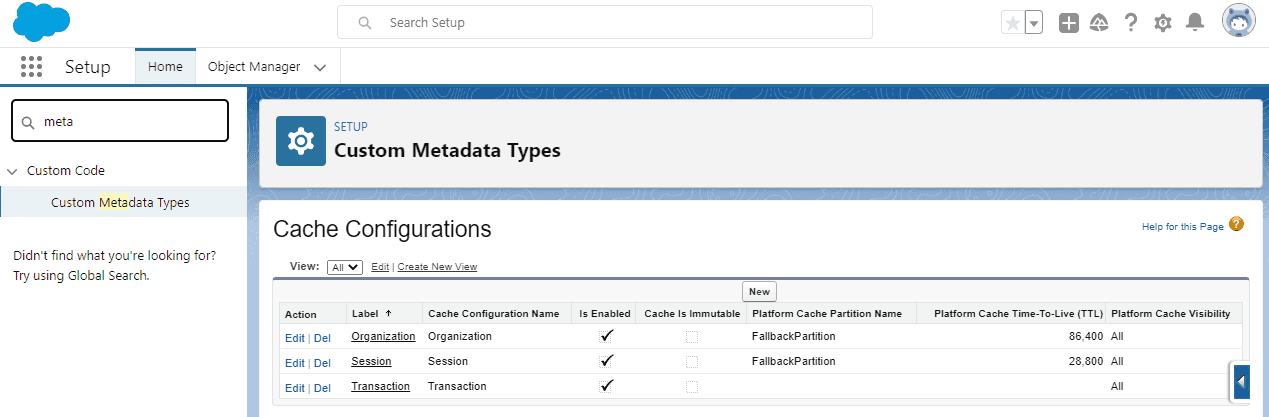Click the Platform Cache Visibility column header
This screenshot has height=417, width=1269.
pos(1170,314)
